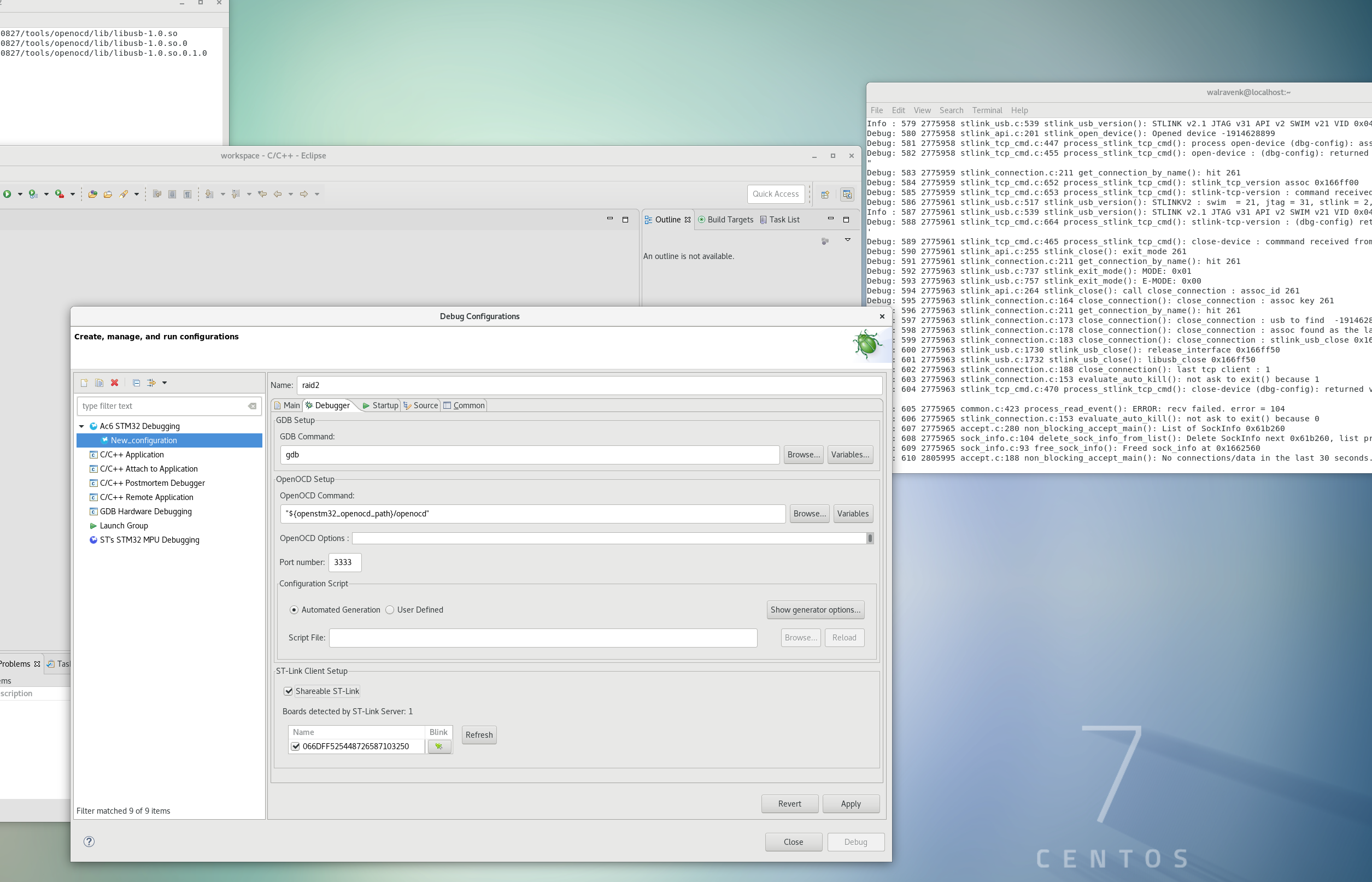Open the Terminal menu in the terminal window
Viewport: 1372px width, 882px height.
pyautogui.click(x=987, y=110)
